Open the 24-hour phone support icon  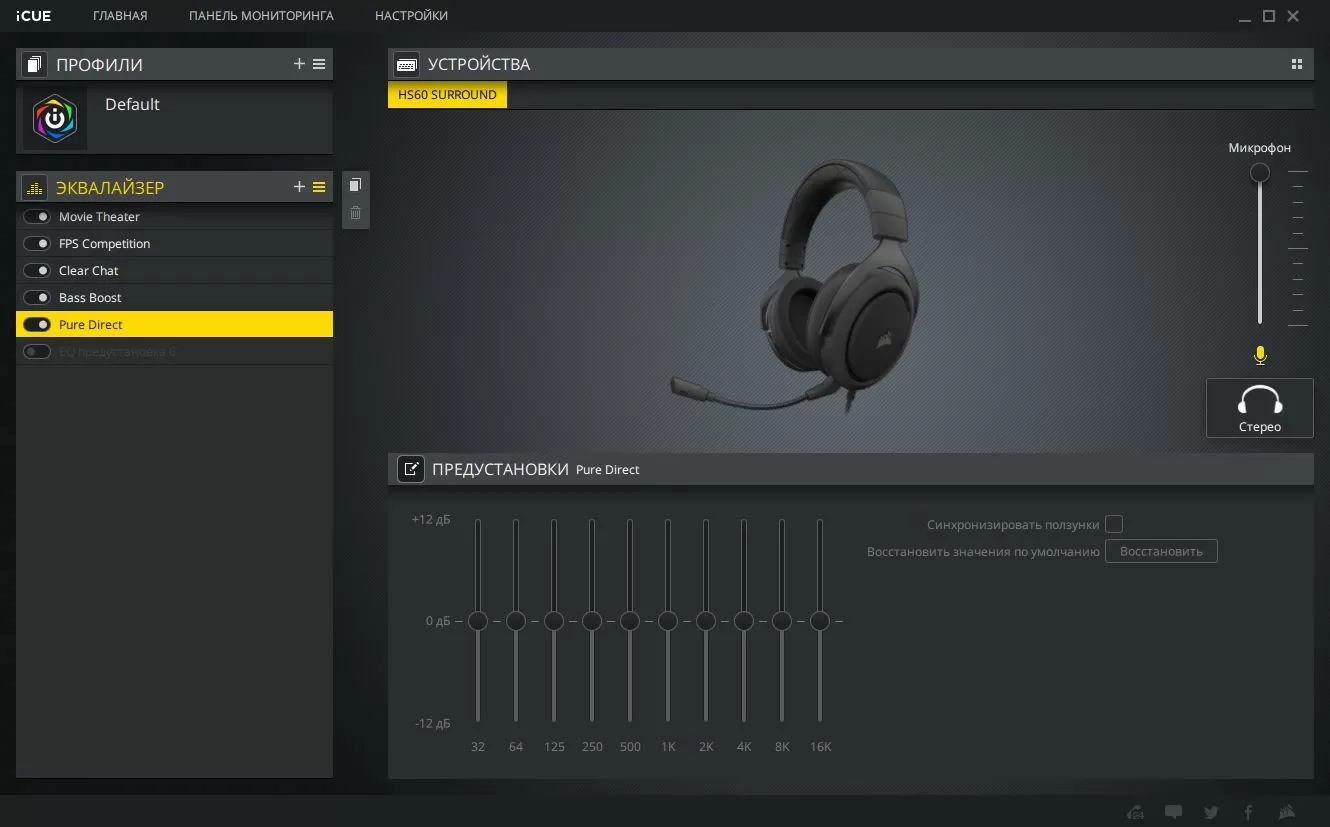pos(1135,812)
